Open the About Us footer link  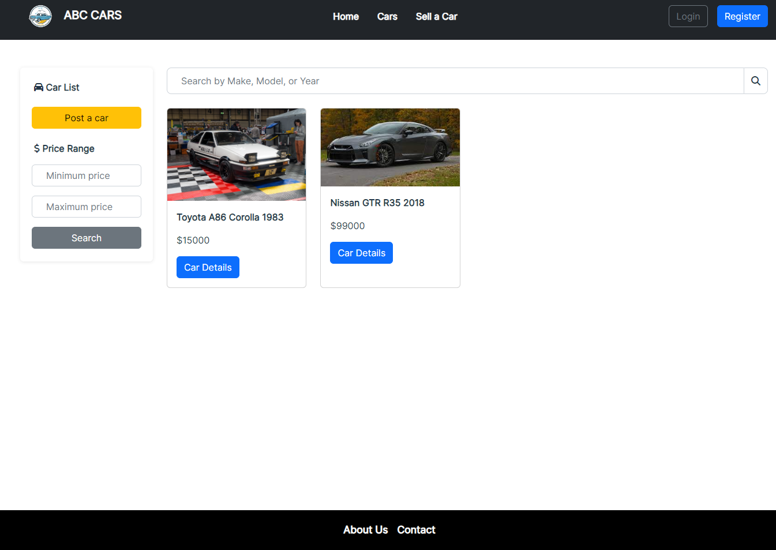365,530
